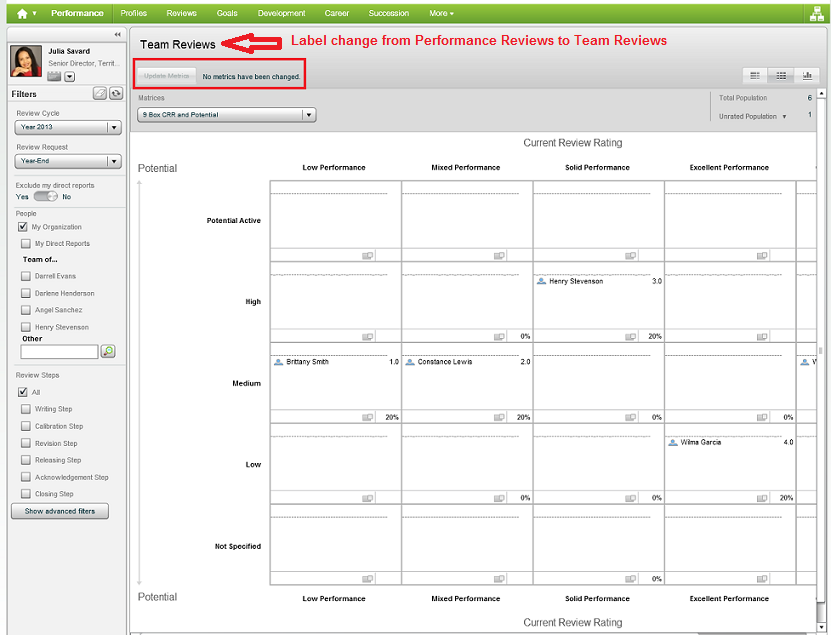The width and height of the screenshot is (831, 635).
Task: Select the compact list view icon
Action: pos(755,76)
